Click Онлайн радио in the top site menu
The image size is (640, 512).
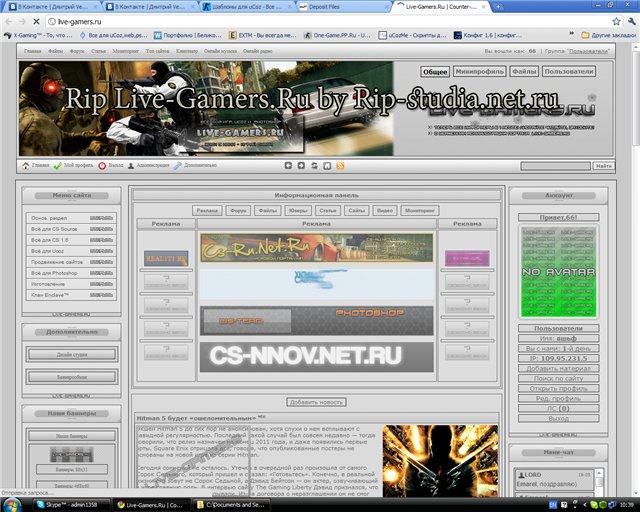[258, 51]
